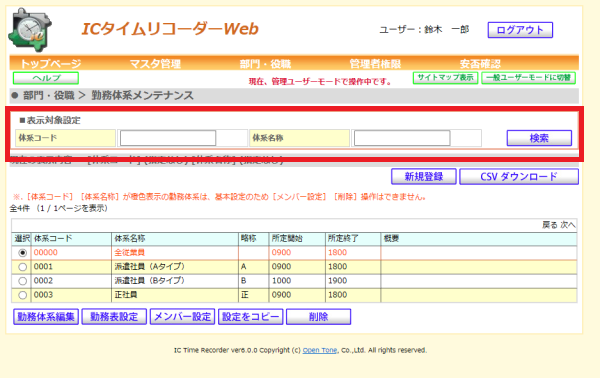Click the ログアウト button
600x378 pixels.
[520, 30]
